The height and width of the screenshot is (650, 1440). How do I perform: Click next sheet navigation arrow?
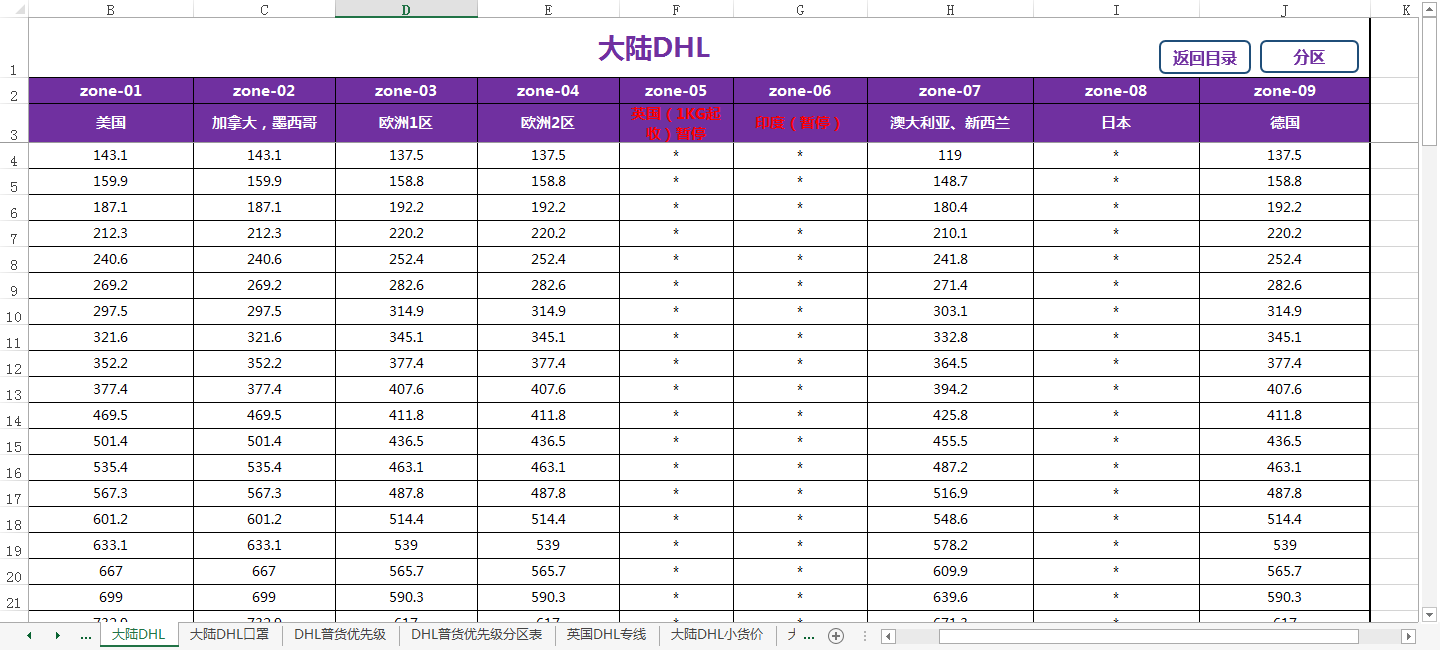[x=57, y=636]
